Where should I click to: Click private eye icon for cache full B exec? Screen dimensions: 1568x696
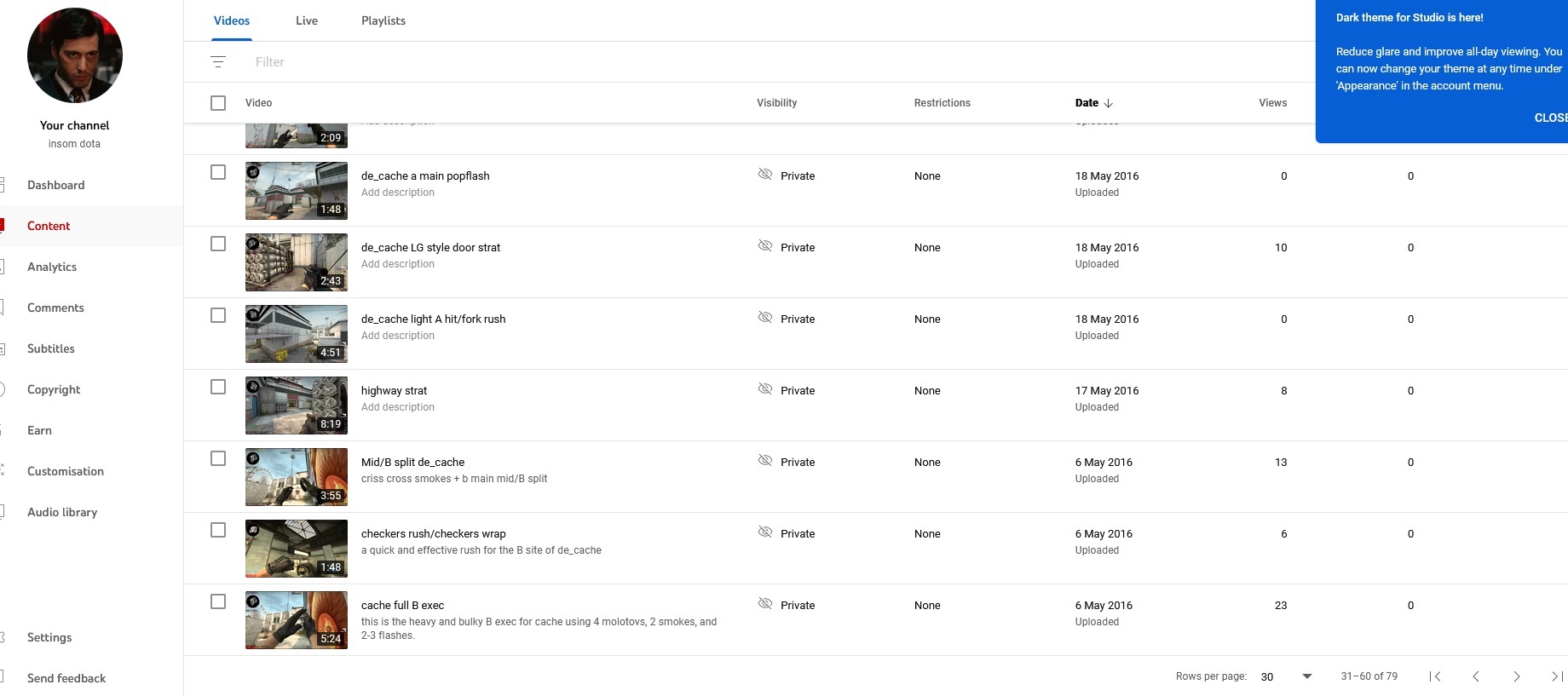(x=765, y=604)
